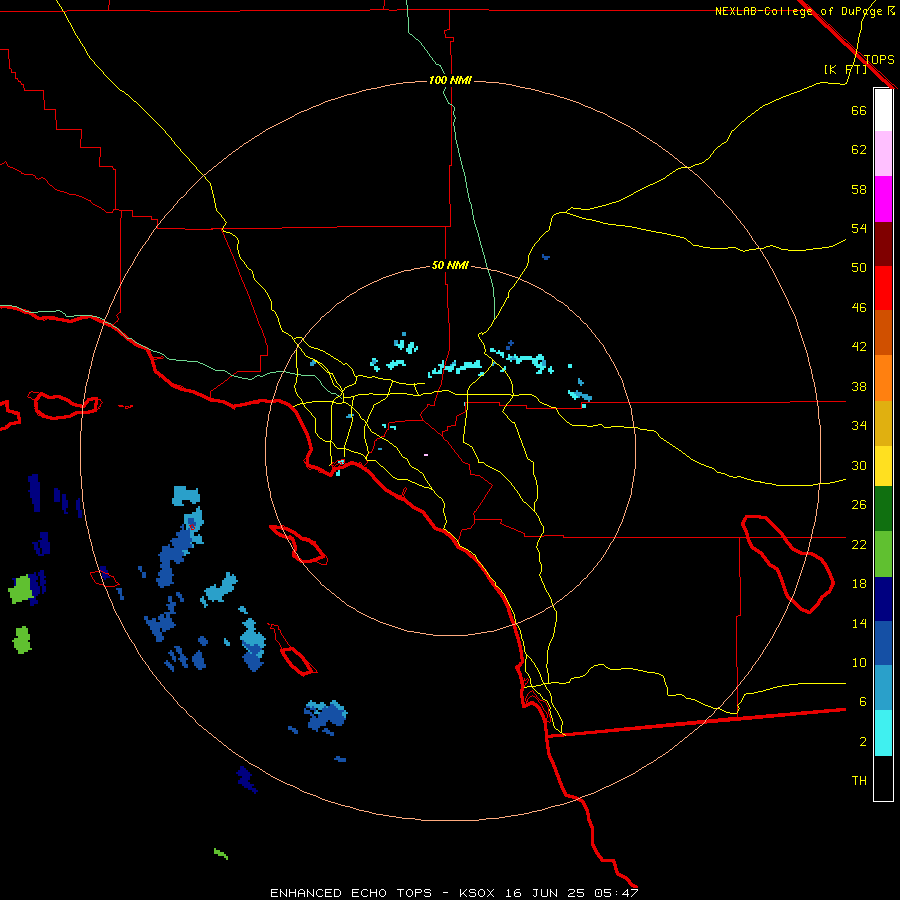Click the "62" legend value

[859, 150]
